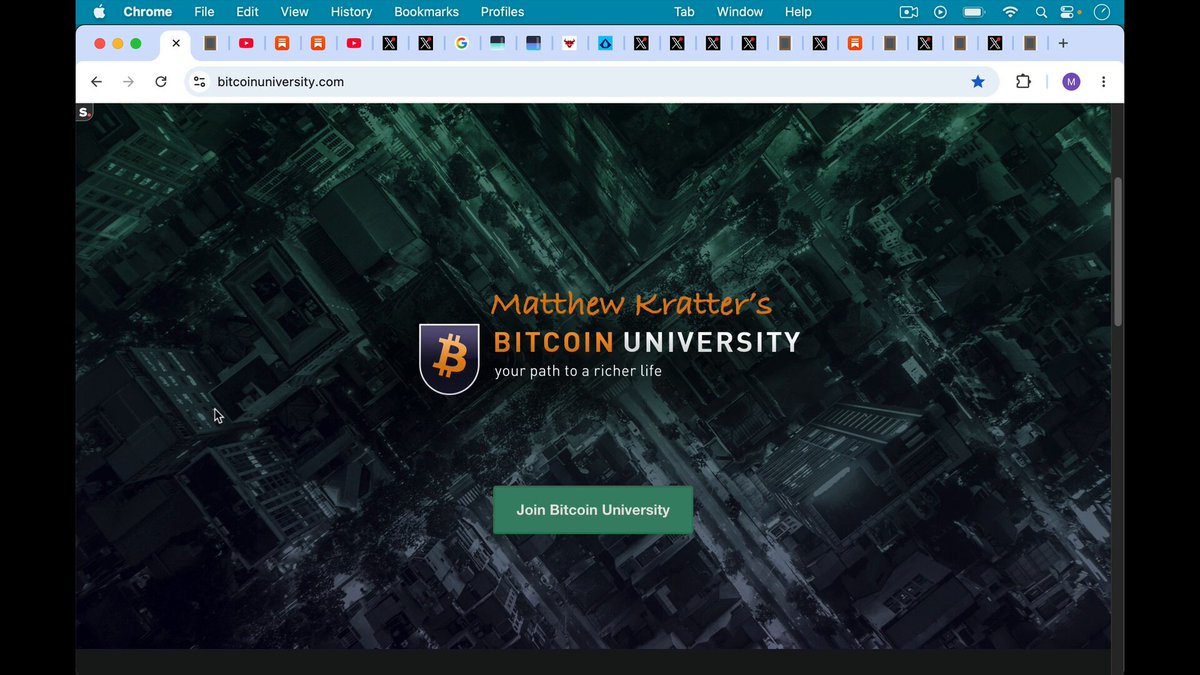This screenshot has width=1200, height=675.
Task: Go back to the previous page
Action: tap(96, 82)
